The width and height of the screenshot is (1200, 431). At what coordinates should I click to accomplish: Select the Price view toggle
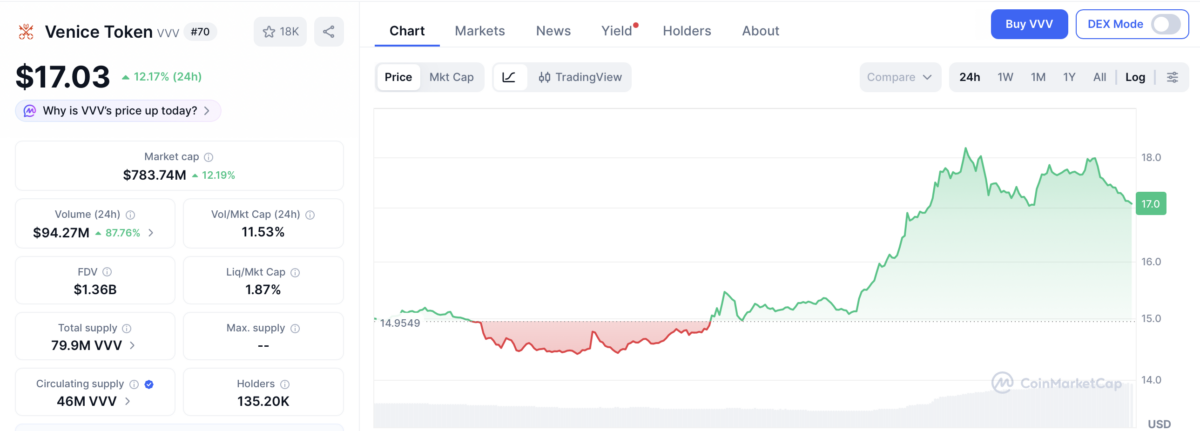[398, 77]
